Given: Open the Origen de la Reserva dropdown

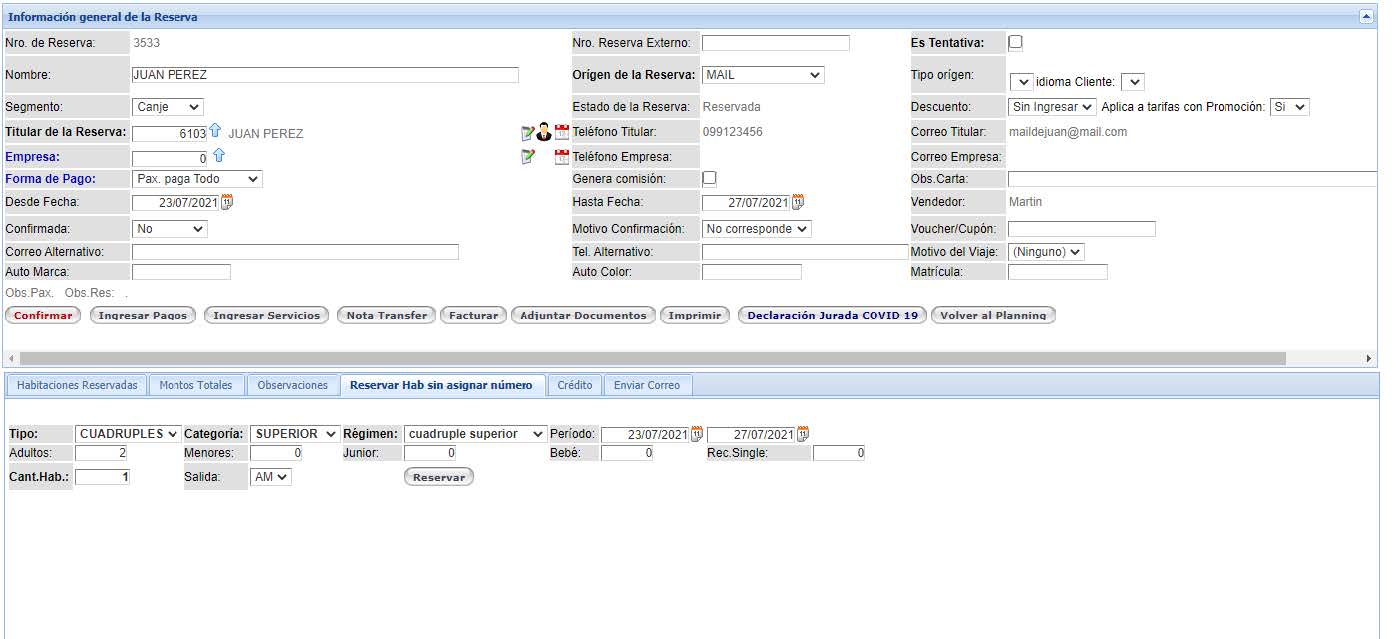Looking at the screenshot, I should (763, 75).
